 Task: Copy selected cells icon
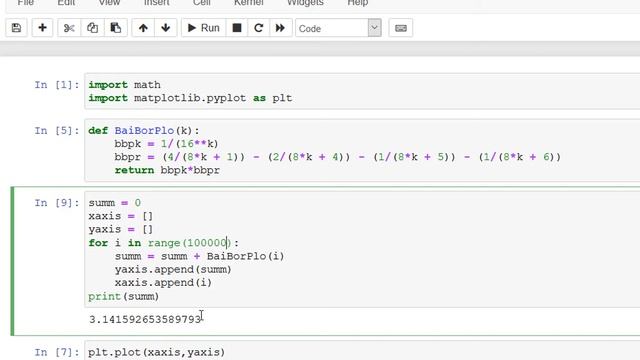click(x=92, y=28)
